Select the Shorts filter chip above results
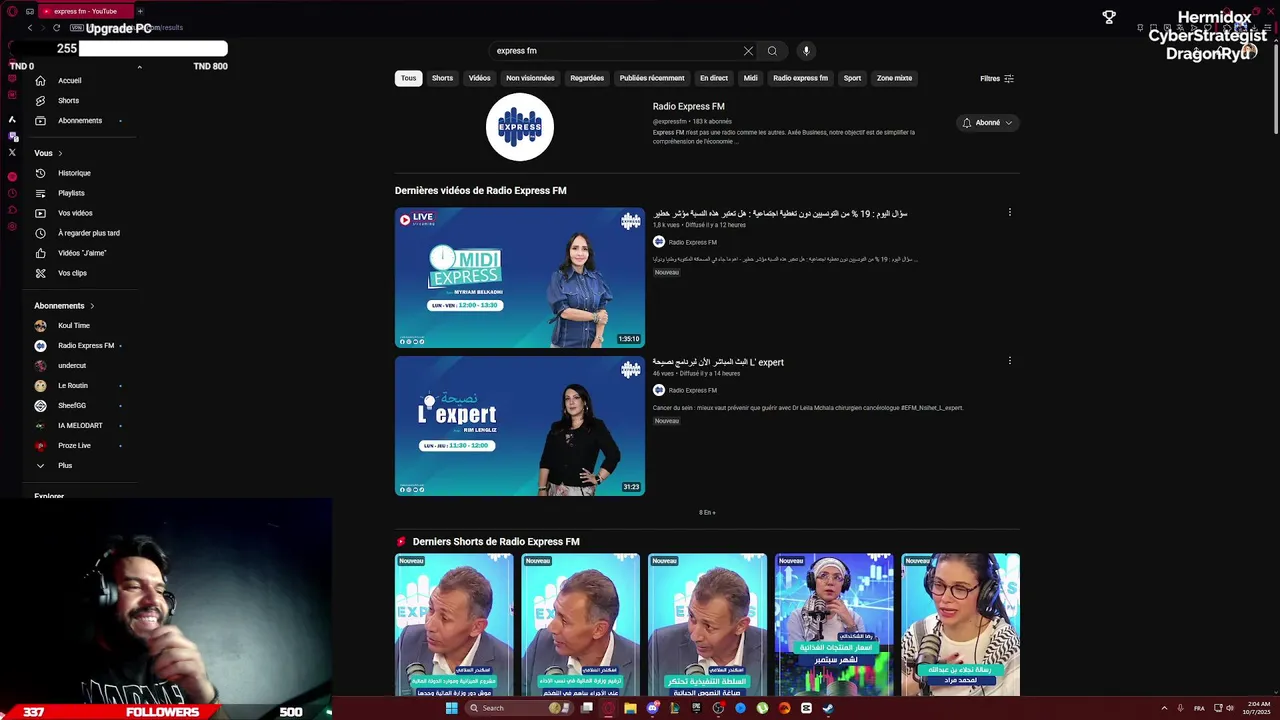 click(x=442, y=78)
